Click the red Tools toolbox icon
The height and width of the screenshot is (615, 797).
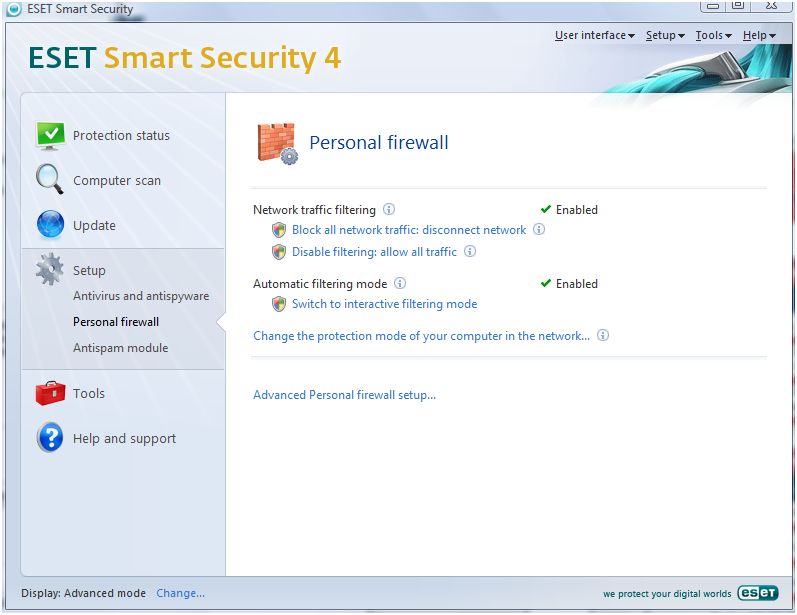click(50, 393)
